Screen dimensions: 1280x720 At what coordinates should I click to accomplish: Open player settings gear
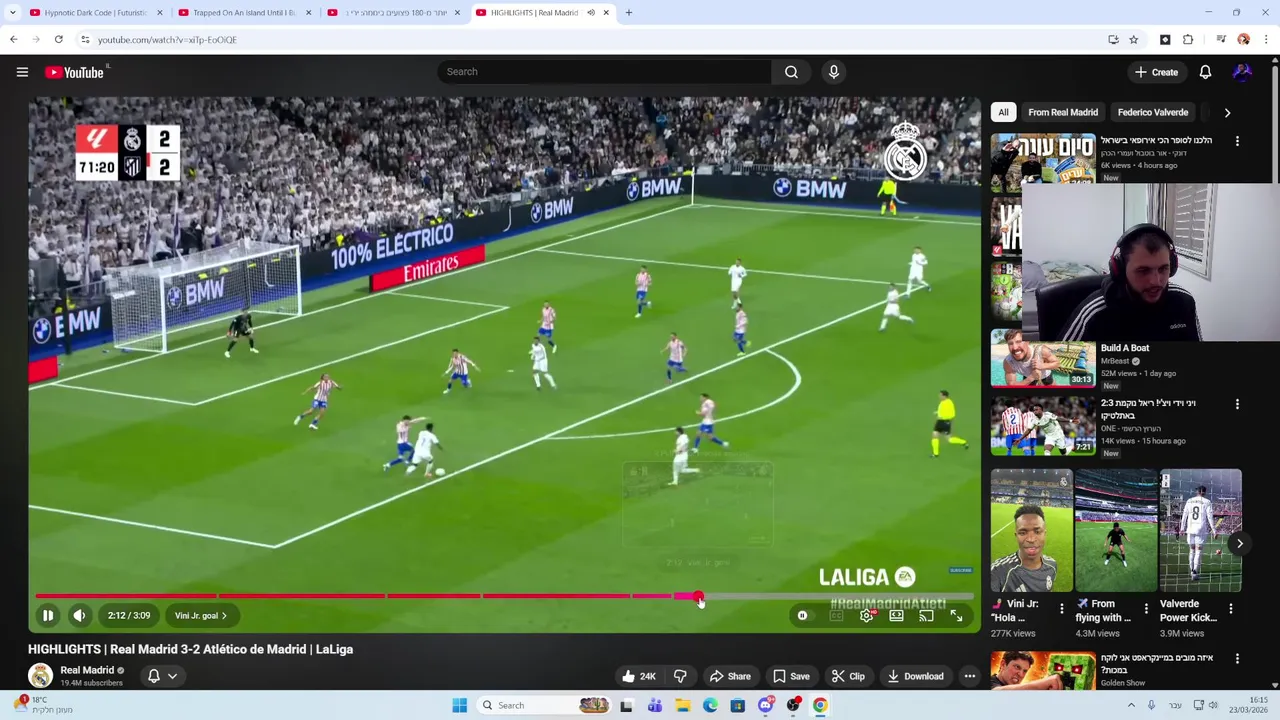click(x=867, y=616)
